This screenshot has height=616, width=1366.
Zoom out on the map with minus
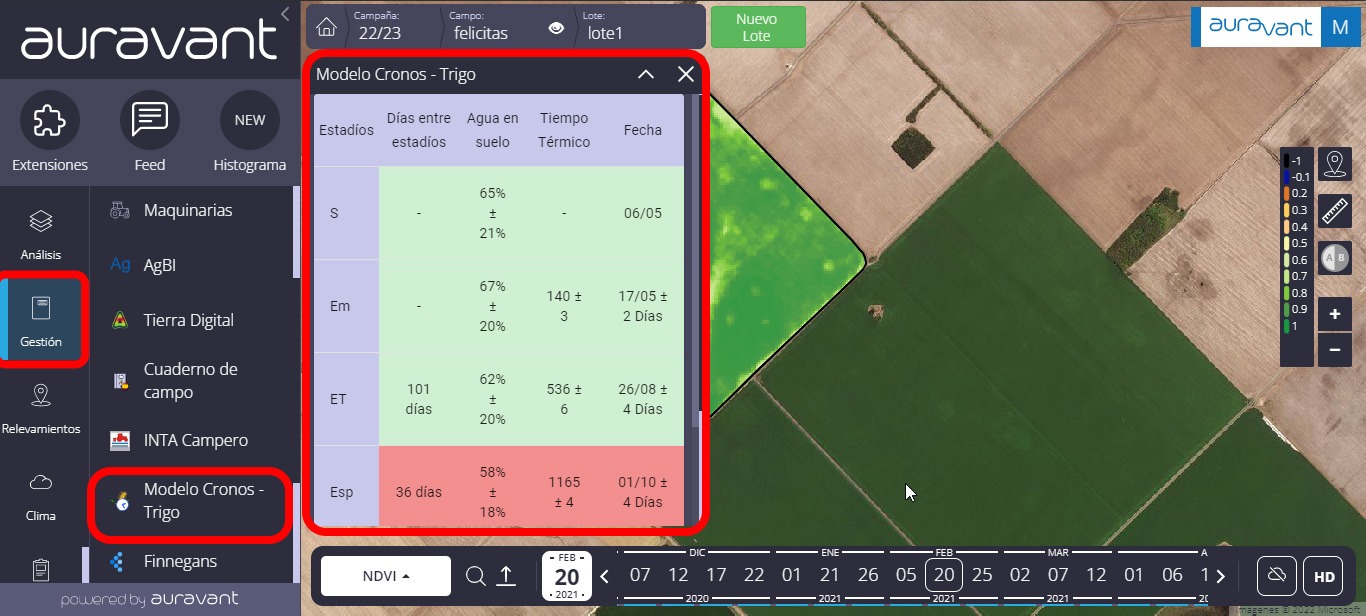tap(1334, 350)
